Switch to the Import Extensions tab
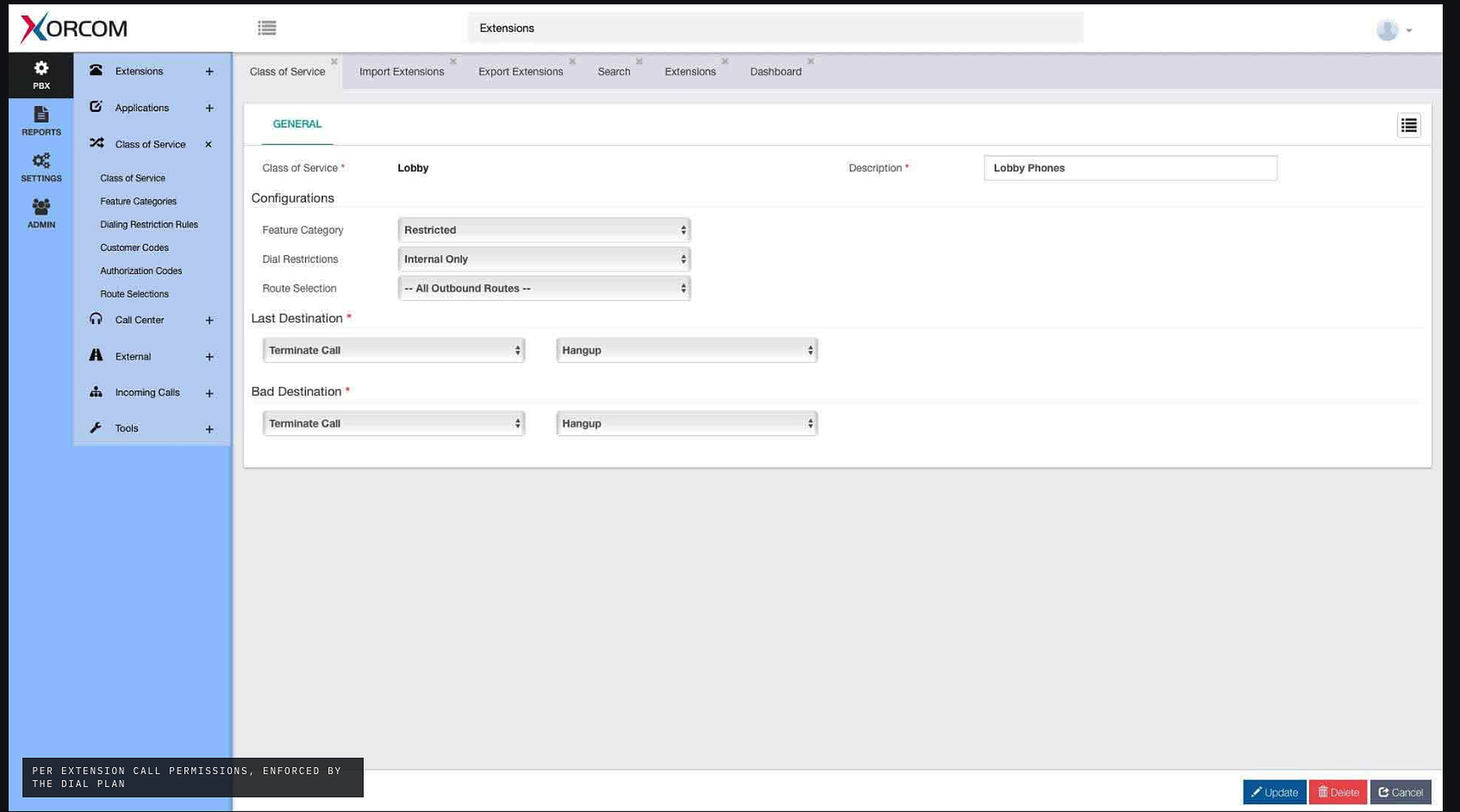1460x812 pixels. coord(401,72)
